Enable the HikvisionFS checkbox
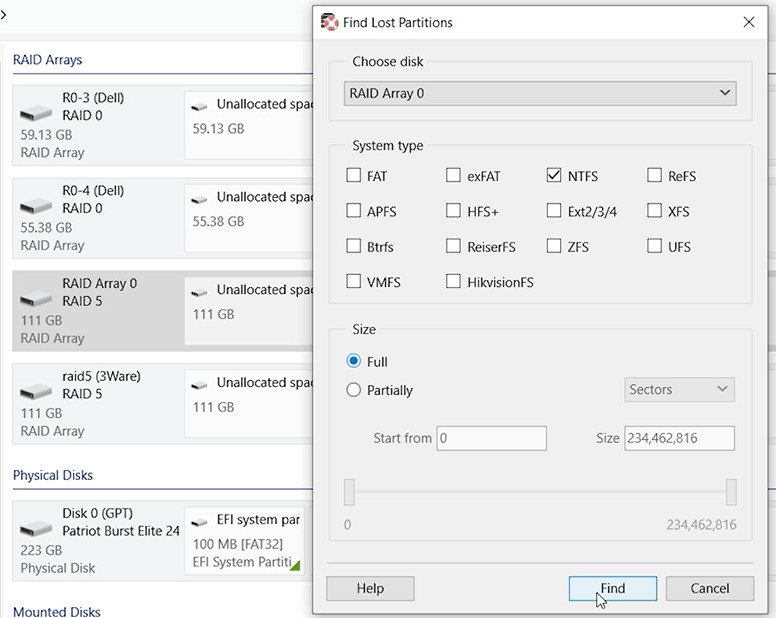The image size is (776, 618). coord(453,282)
